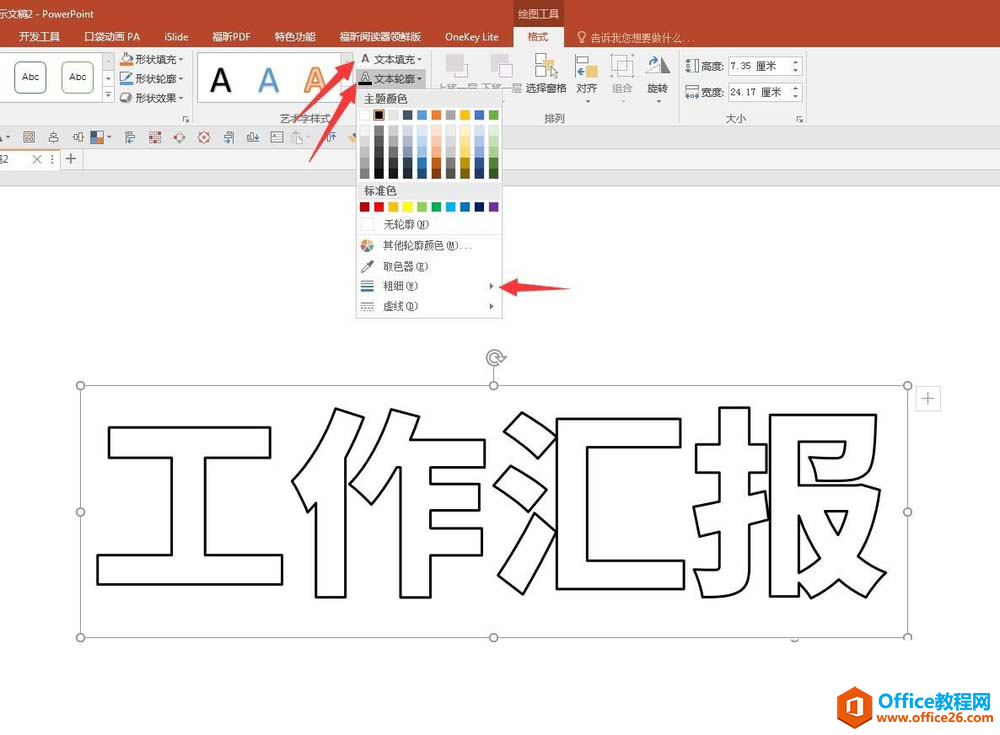Click the rotation handle above text box
Screen dimensions: 1000x735
[493, 358]
